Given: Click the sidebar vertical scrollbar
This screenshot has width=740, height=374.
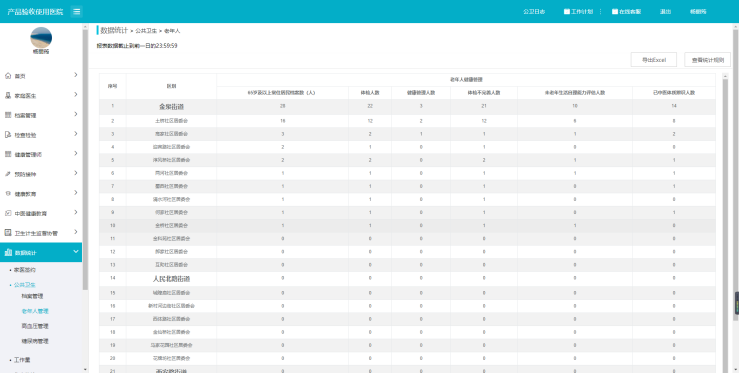Looking at the screenshot, I should (85, 160).
